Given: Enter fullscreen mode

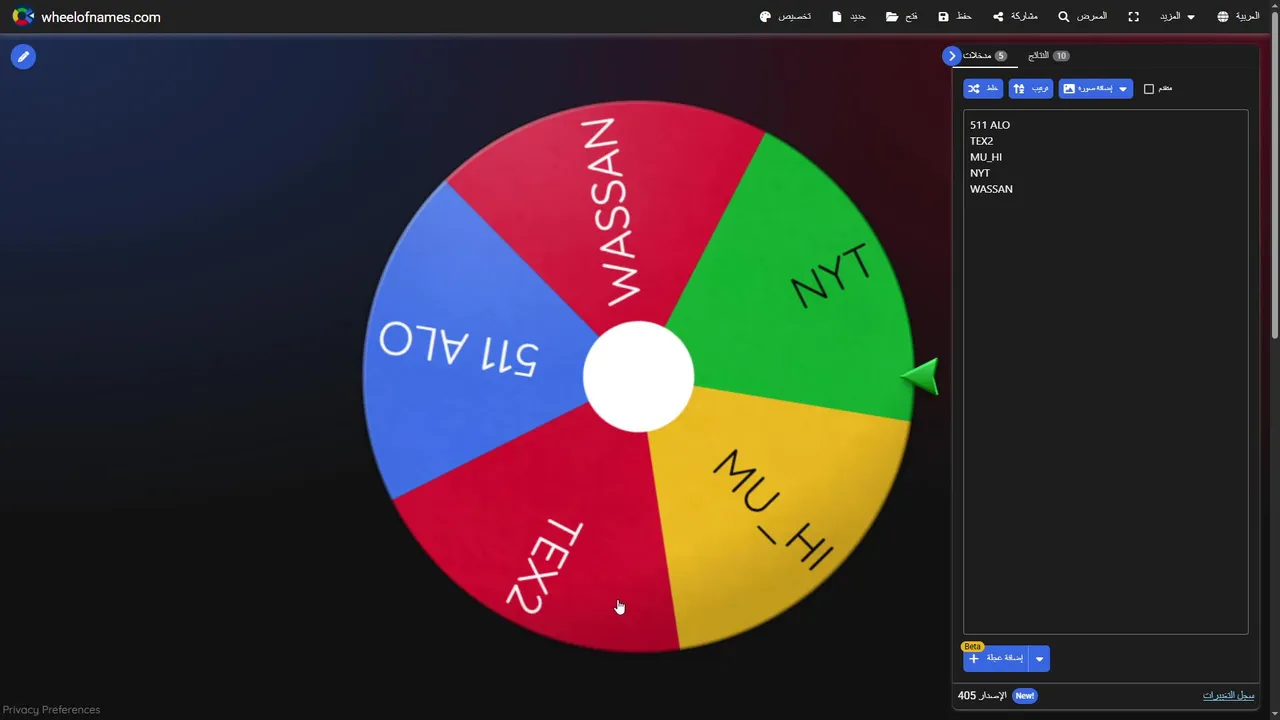Looking at the screenshot, I should coord(1133,17).
